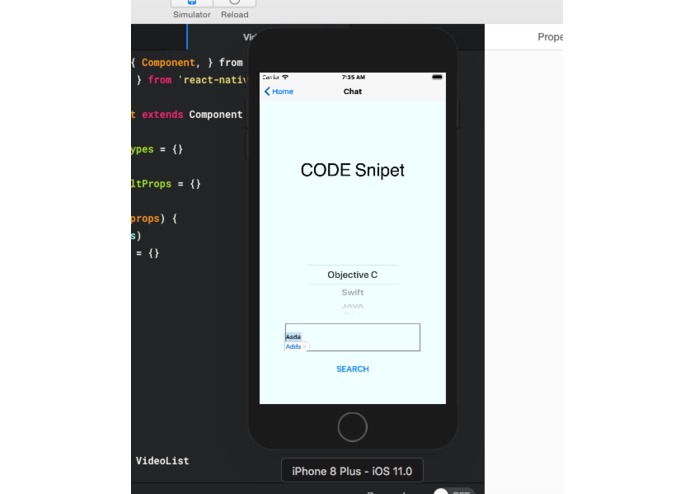This screenshot has width=695, height=494.
Task: Click the battery icon in the phone status bar
Action: click(437, 77)
